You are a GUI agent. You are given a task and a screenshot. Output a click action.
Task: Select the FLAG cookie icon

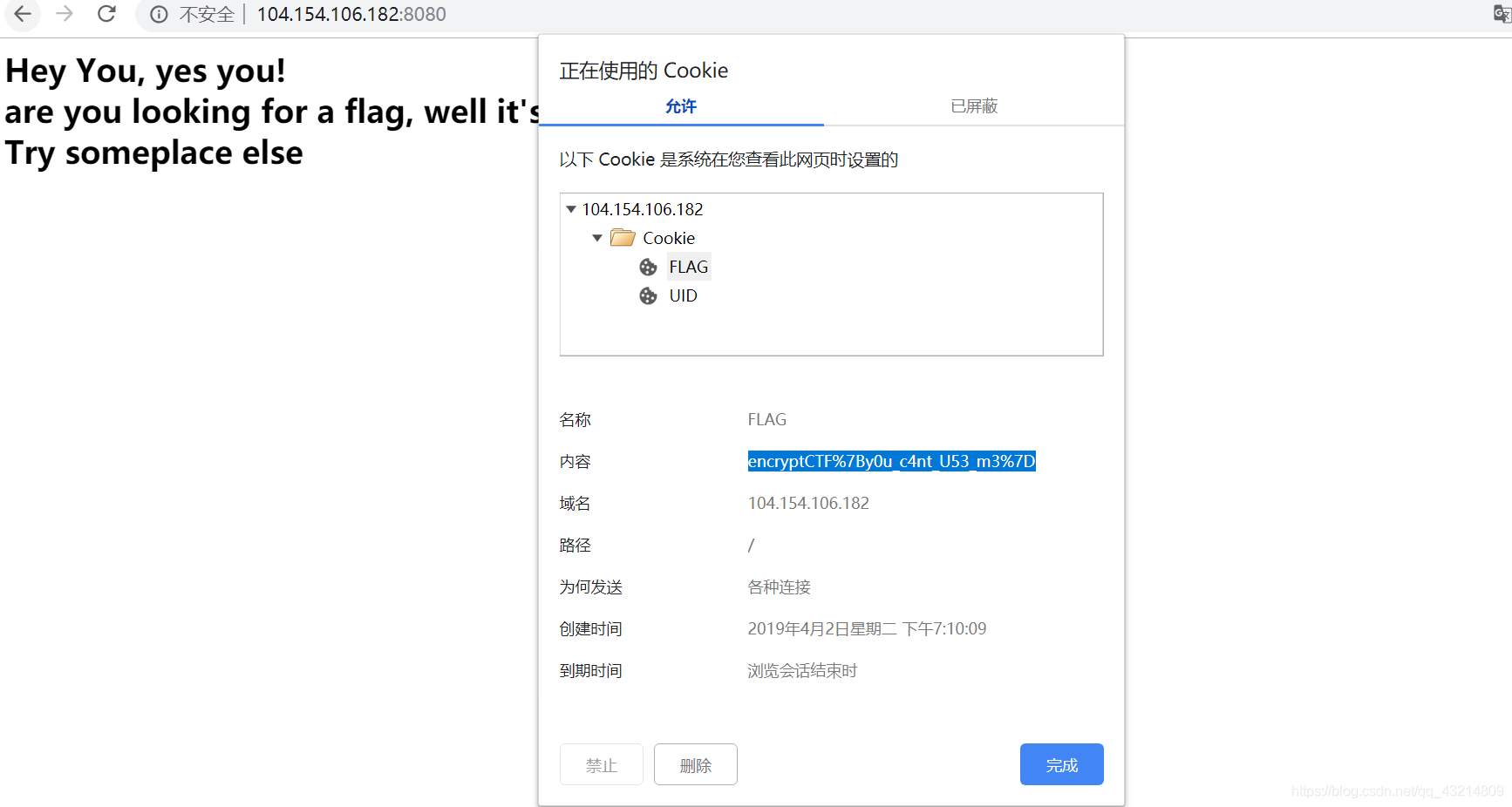pyautogui.click(x=648, y=267)
